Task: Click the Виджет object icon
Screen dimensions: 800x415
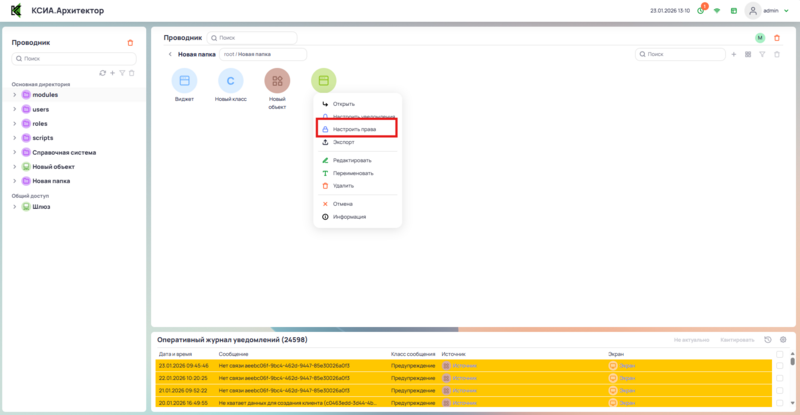Action: click(x=184, y=81)
